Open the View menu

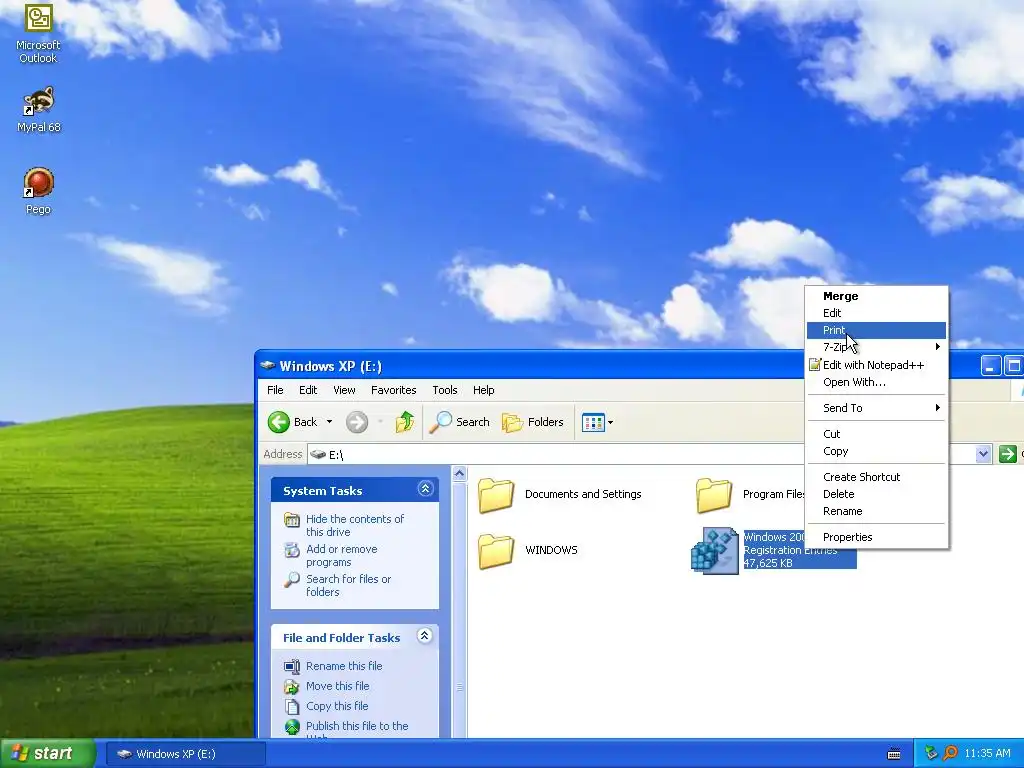click(344, 390)
